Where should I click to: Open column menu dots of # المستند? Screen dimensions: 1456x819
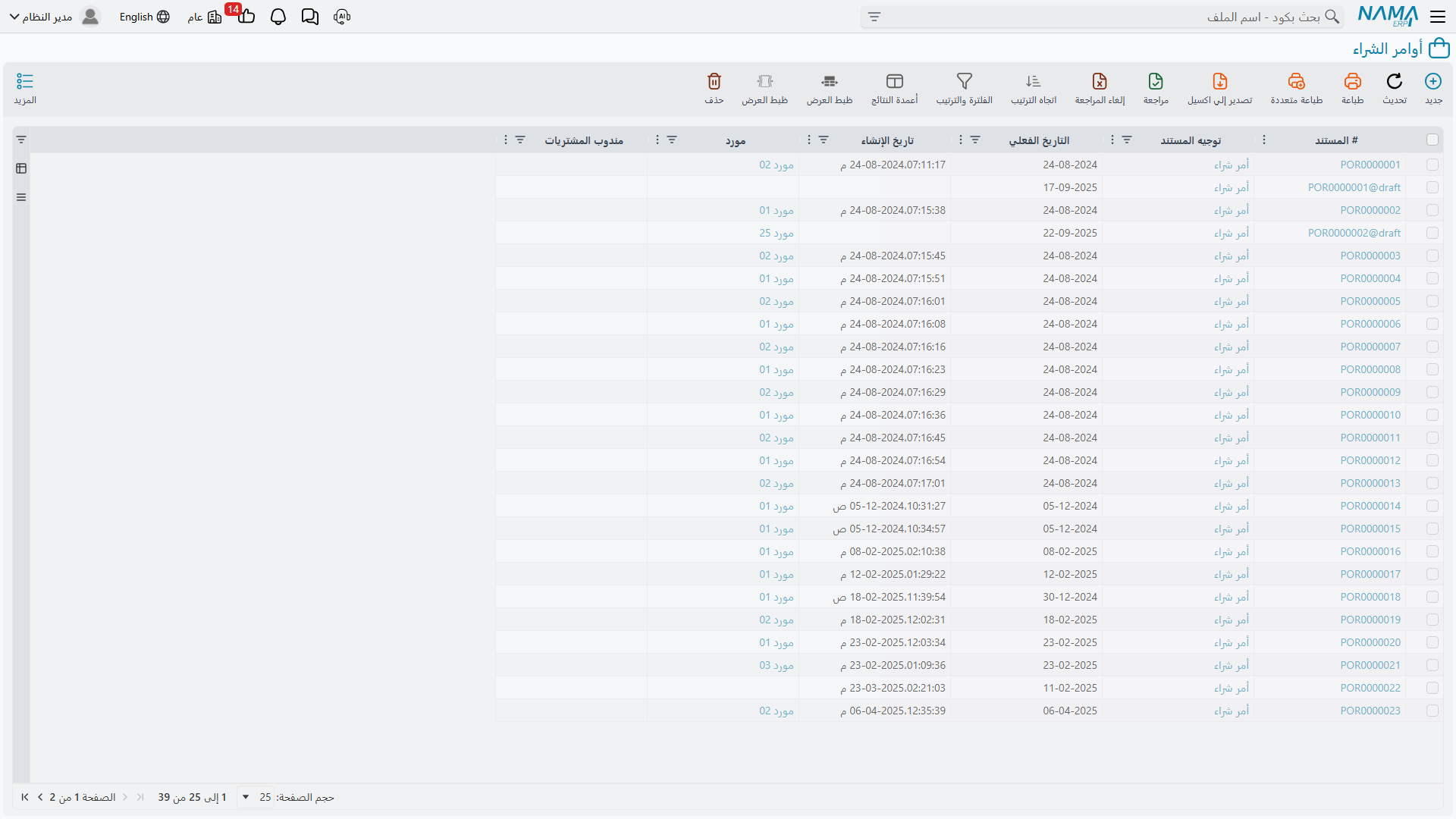coord(1263,140)
